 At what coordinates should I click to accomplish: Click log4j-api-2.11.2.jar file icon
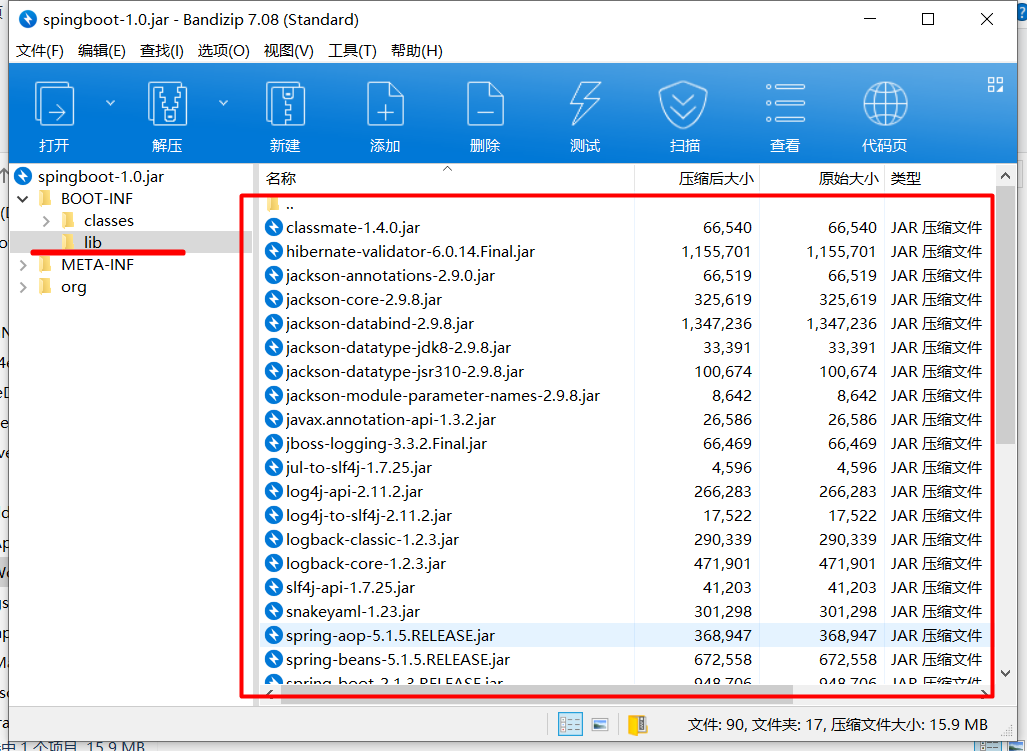coord(273,491)
